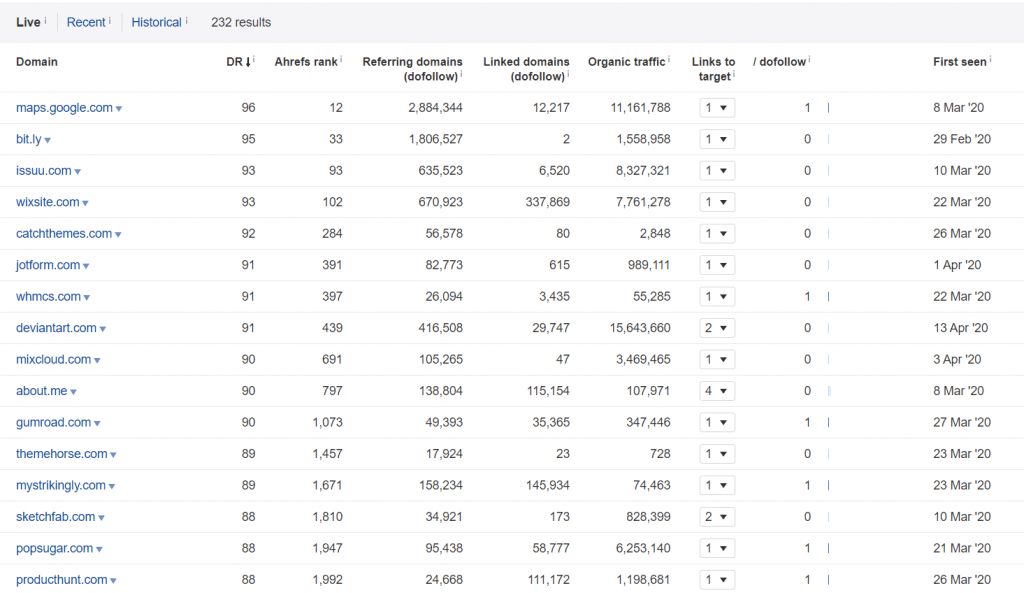Sort by Ahrefs rank column
Viewport: 1024px width, 593px height.
306,62
